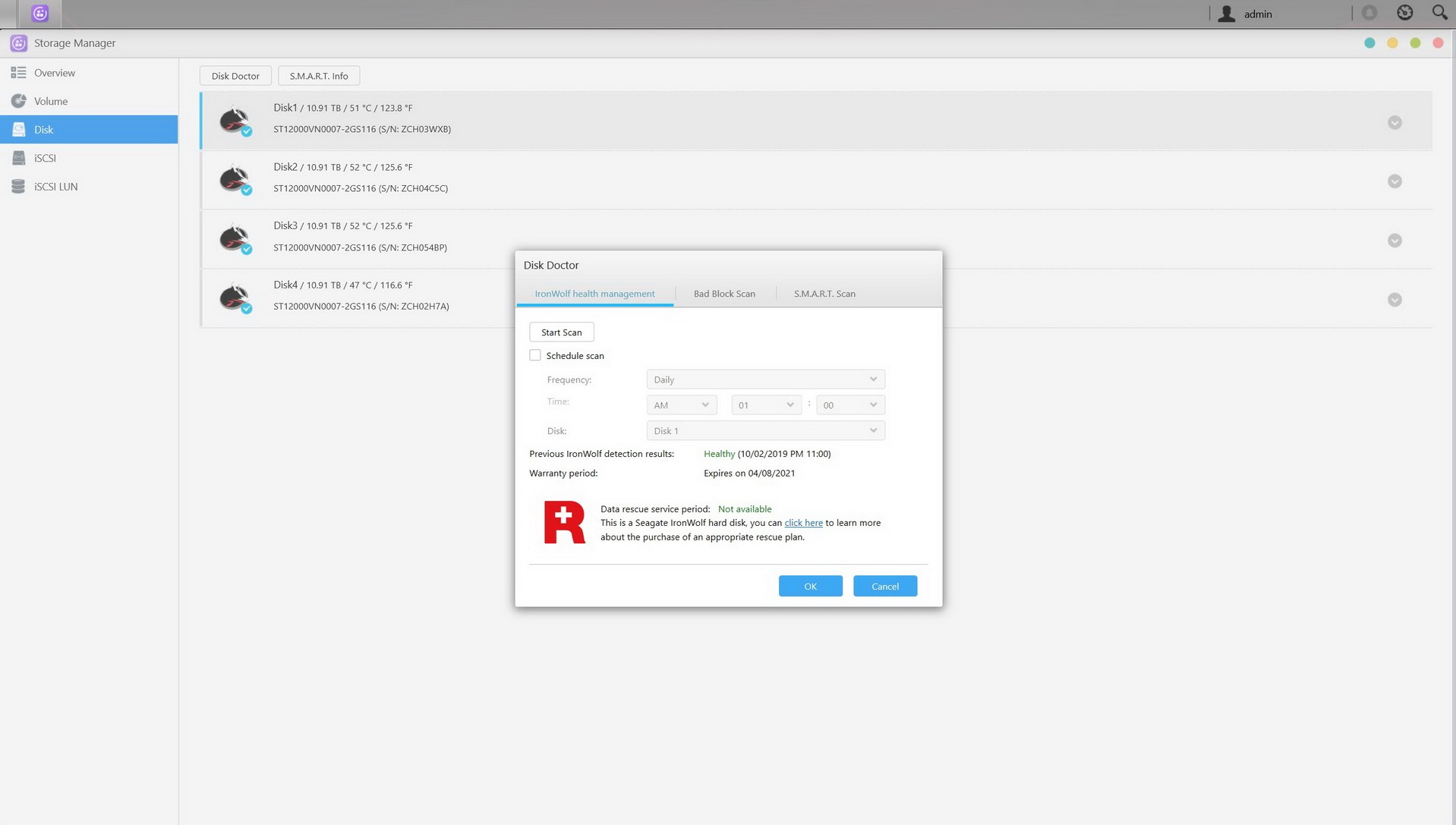Click the 'Not available' rescue status

745,509
